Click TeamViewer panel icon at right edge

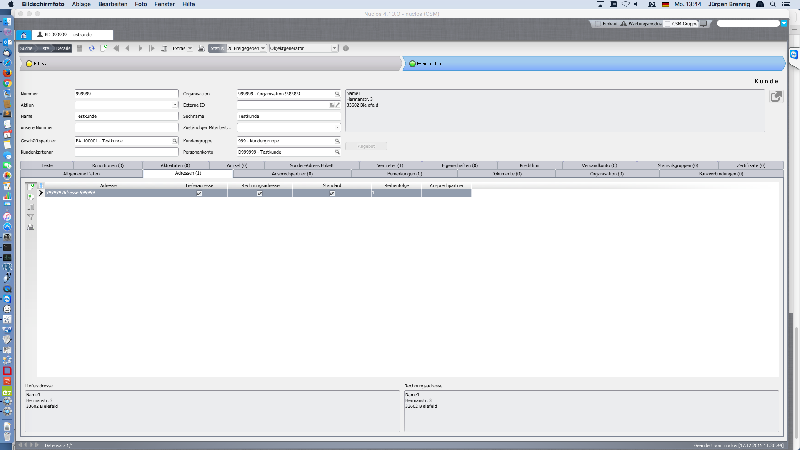click(794, 55)
